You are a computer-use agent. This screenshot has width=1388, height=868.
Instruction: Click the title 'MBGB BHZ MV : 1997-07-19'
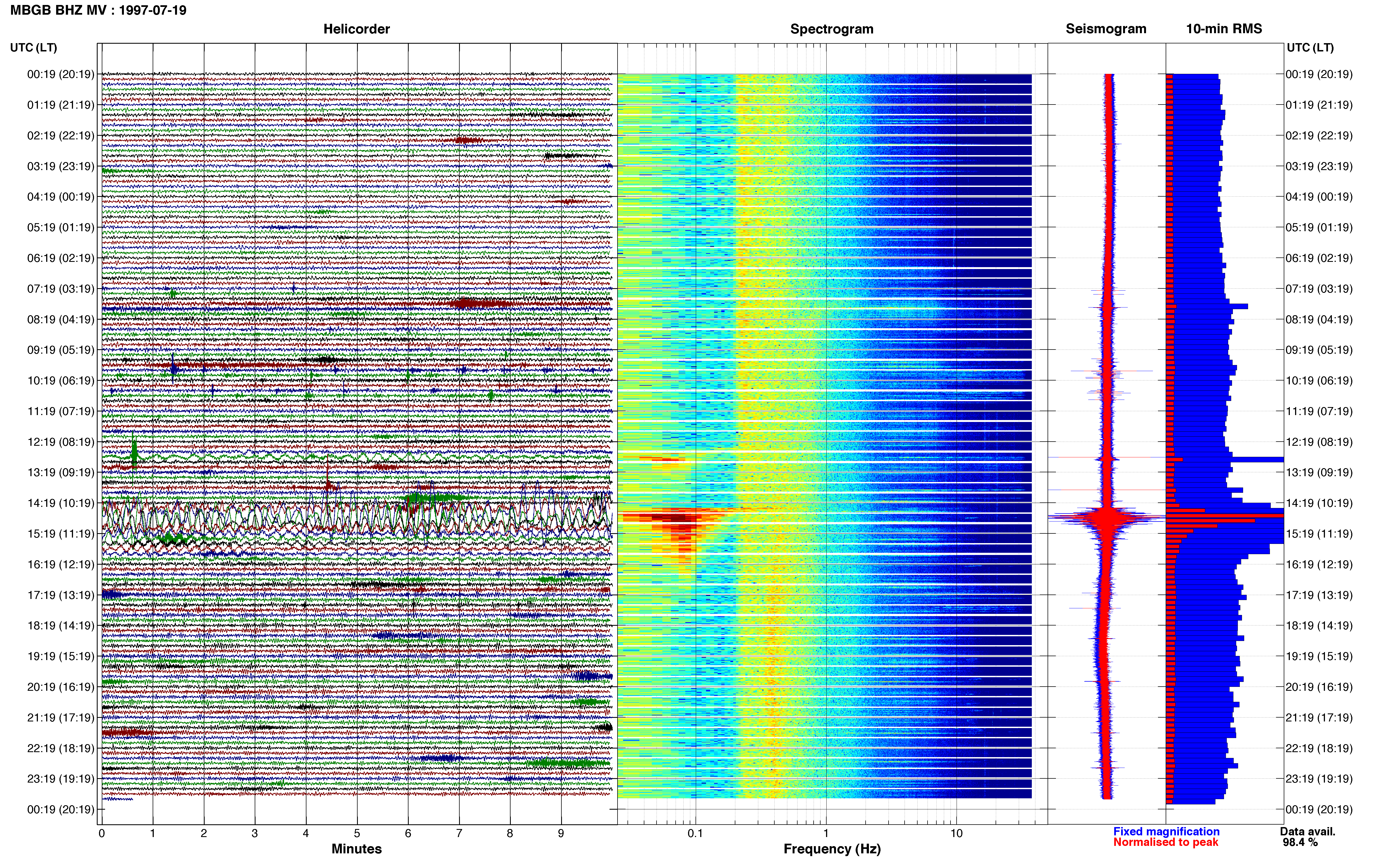pyautogui.click(x=98, y=10)
